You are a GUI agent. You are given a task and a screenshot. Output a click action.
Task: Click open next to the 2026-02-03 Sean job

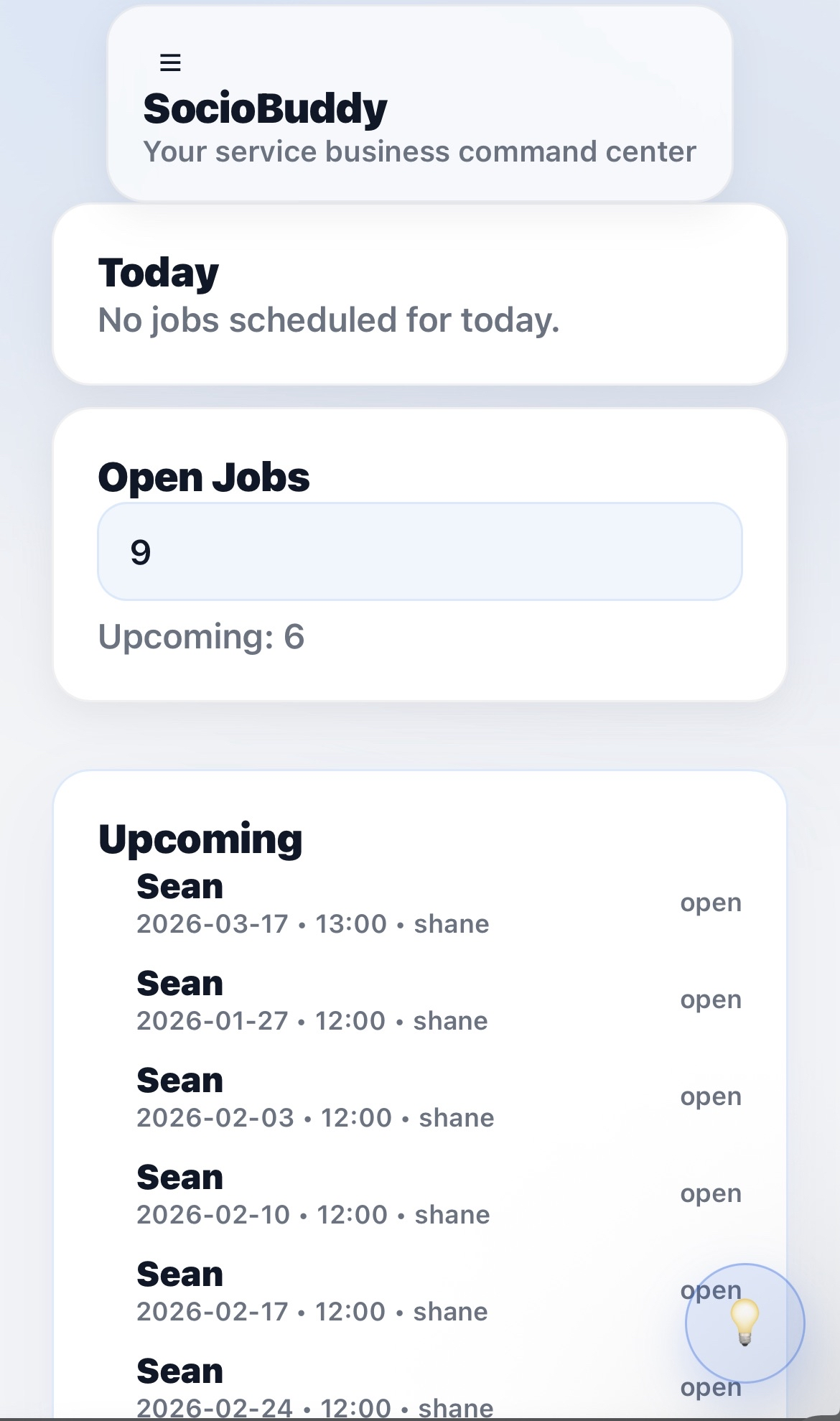(x=710, y=1096)
